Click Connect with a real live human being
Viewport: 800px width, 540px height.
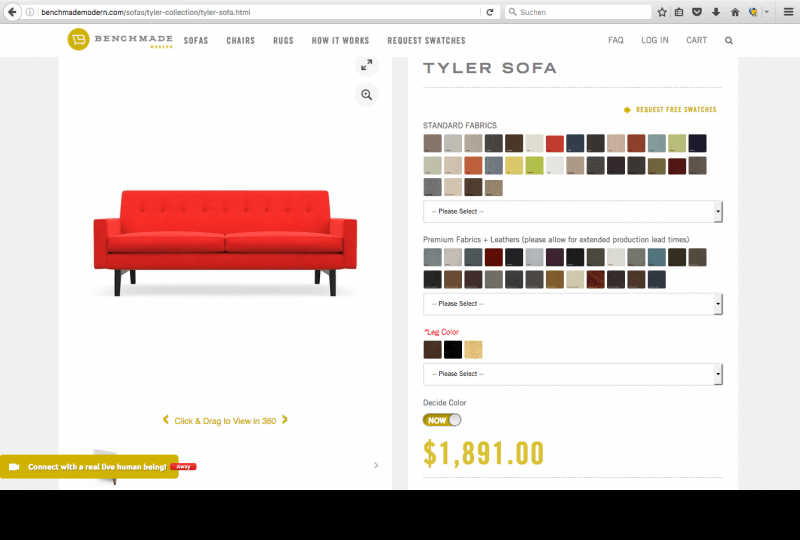click(89, 467)
